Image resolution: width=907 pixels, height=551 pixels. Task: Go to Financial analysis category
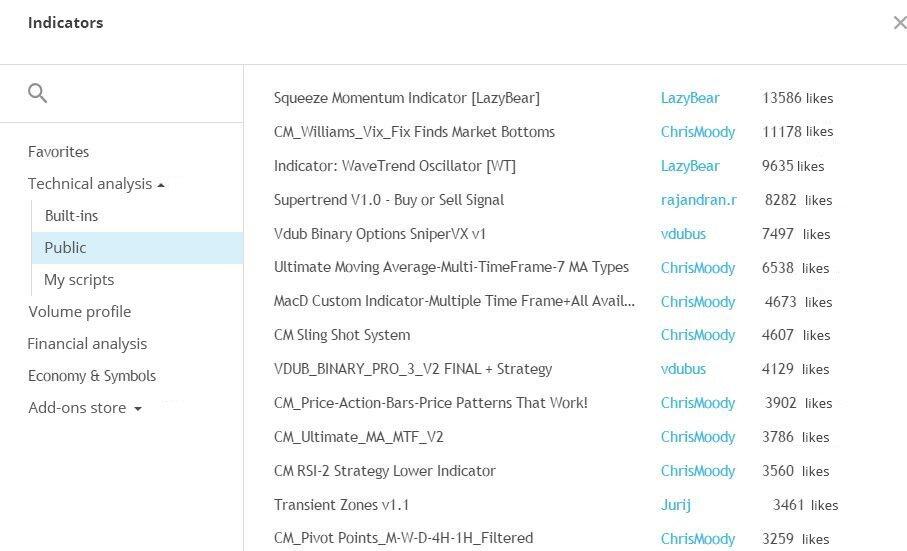coord(87,344)
